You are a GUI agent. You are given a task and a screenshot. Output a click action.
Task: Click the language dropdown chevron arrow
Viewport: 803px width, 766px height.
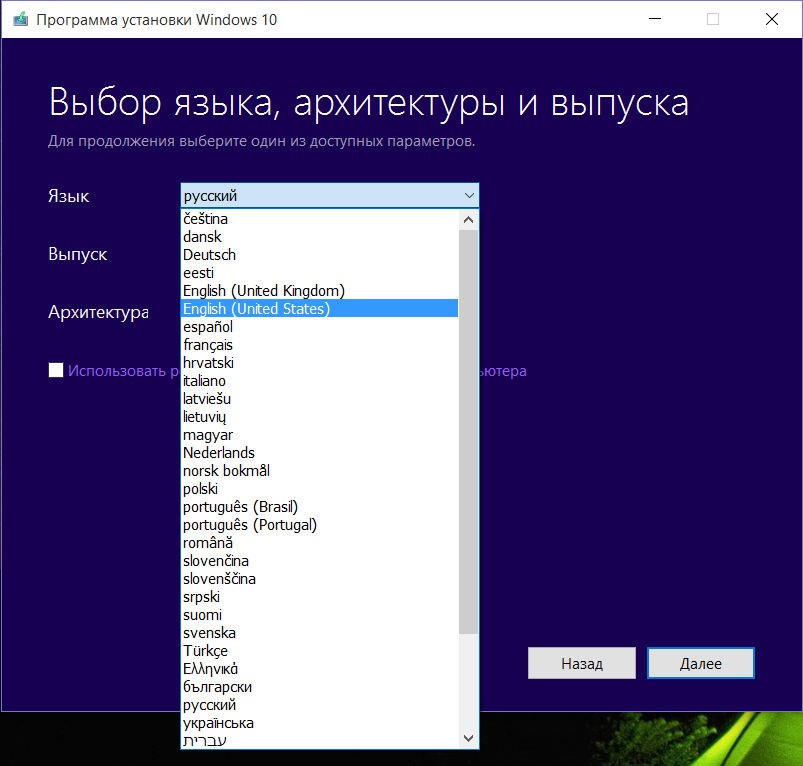(469, 196)
